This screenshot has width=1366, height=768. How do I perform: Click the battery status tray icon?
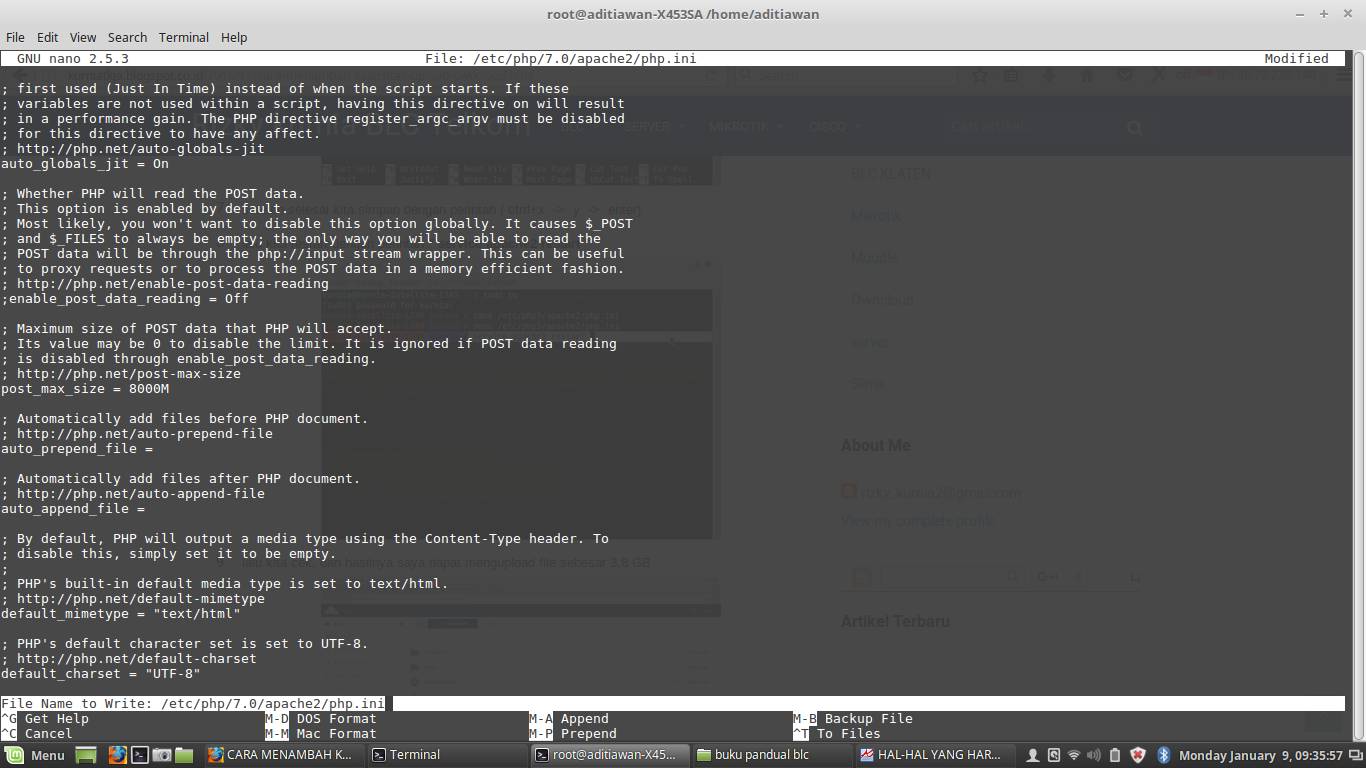coord(1116,755)
